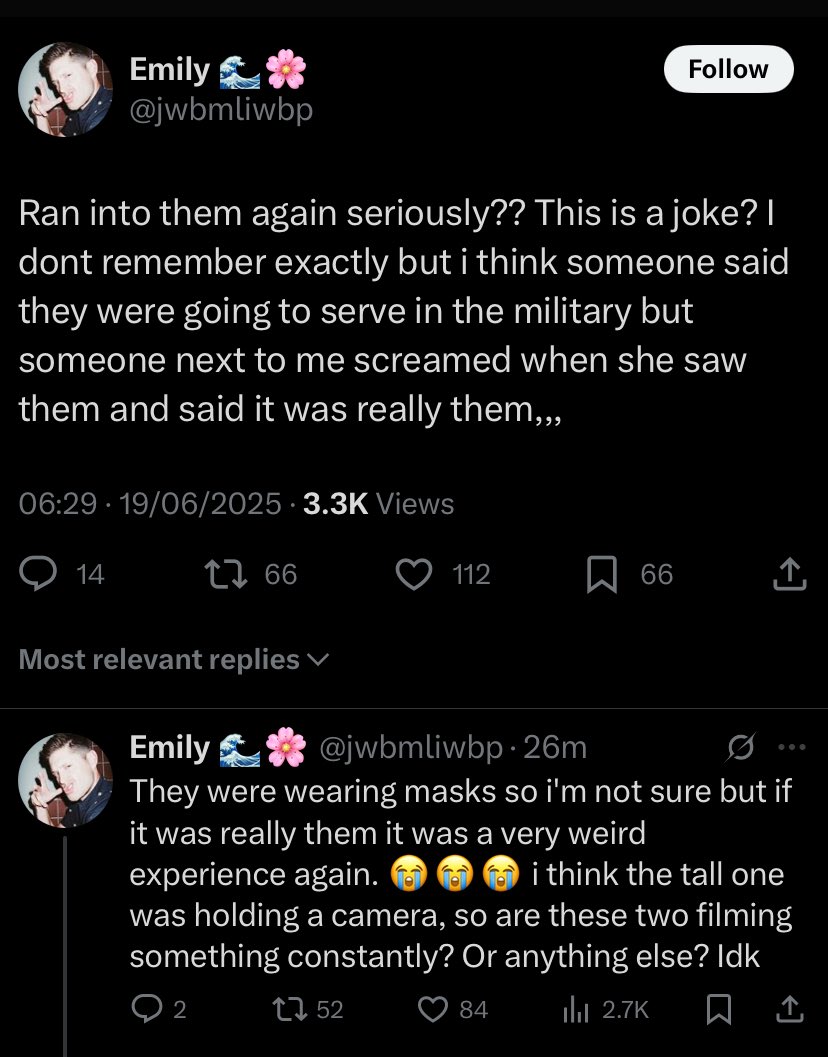Open the three-dot menu on reply
Image resolution: width=828 pixels, height=1057 pixels.
click(x=791, y=748)
